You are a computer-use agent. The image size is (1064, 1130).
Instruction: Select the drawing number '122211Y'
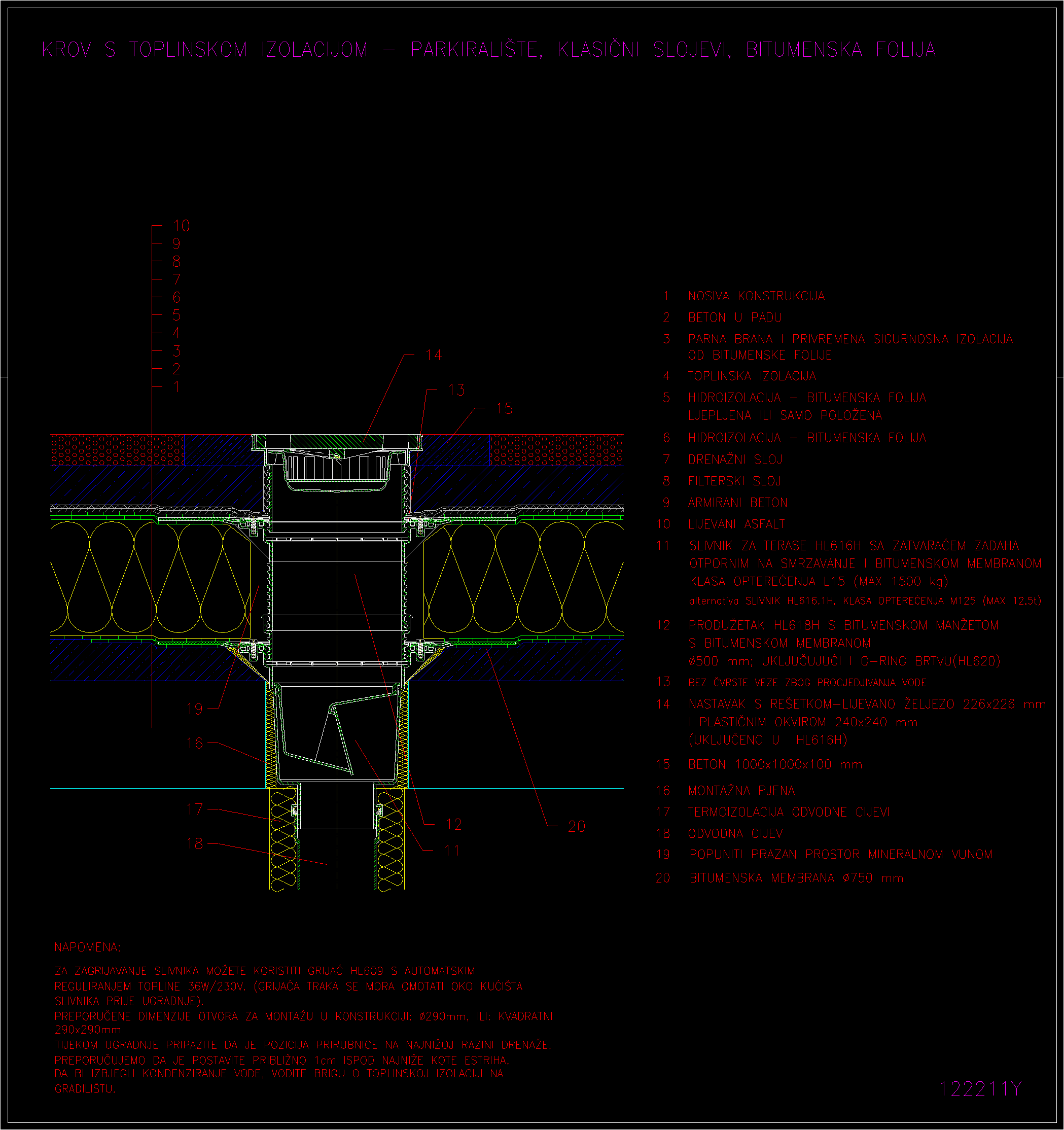click(x=980, y=1088)
